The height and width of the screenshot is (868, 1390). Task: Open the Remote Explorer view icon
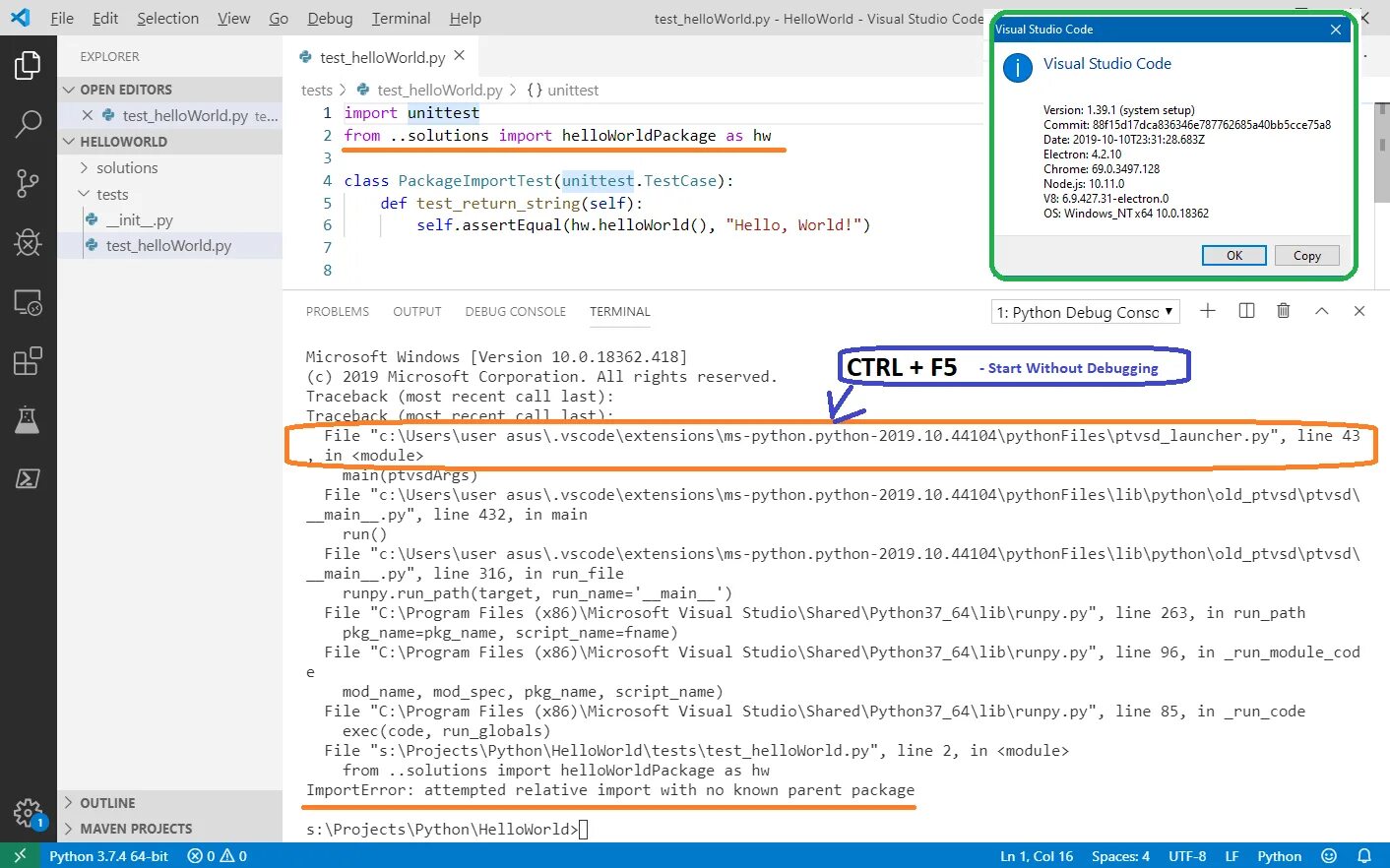point(28,302)
